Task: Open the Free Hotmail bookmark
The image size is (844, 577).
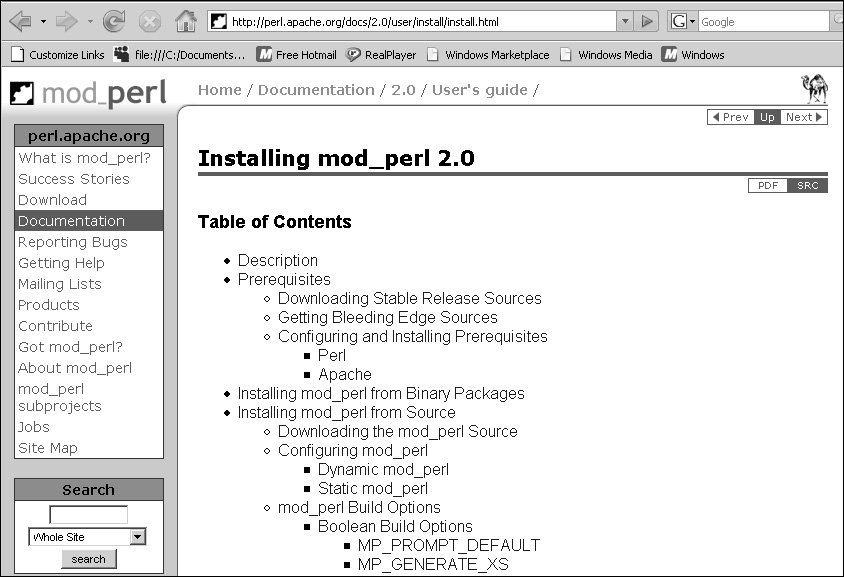Action: (x=297, y=55)
